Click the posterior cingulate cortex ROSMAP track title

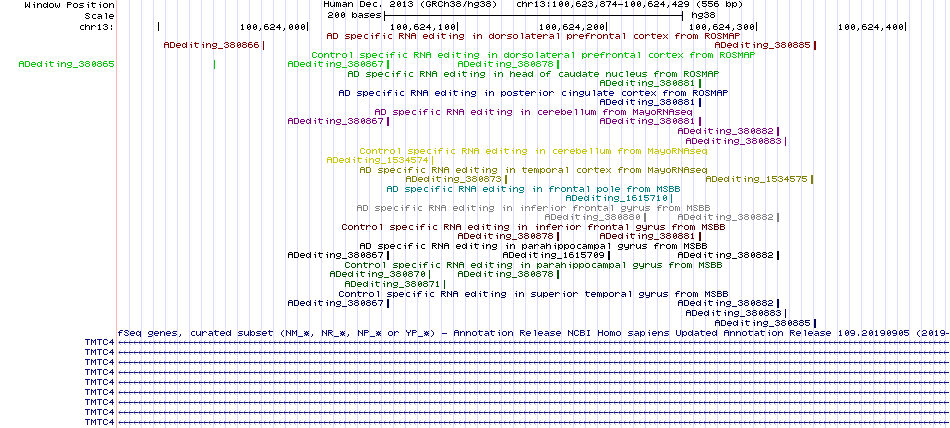(x=533, y=93)
